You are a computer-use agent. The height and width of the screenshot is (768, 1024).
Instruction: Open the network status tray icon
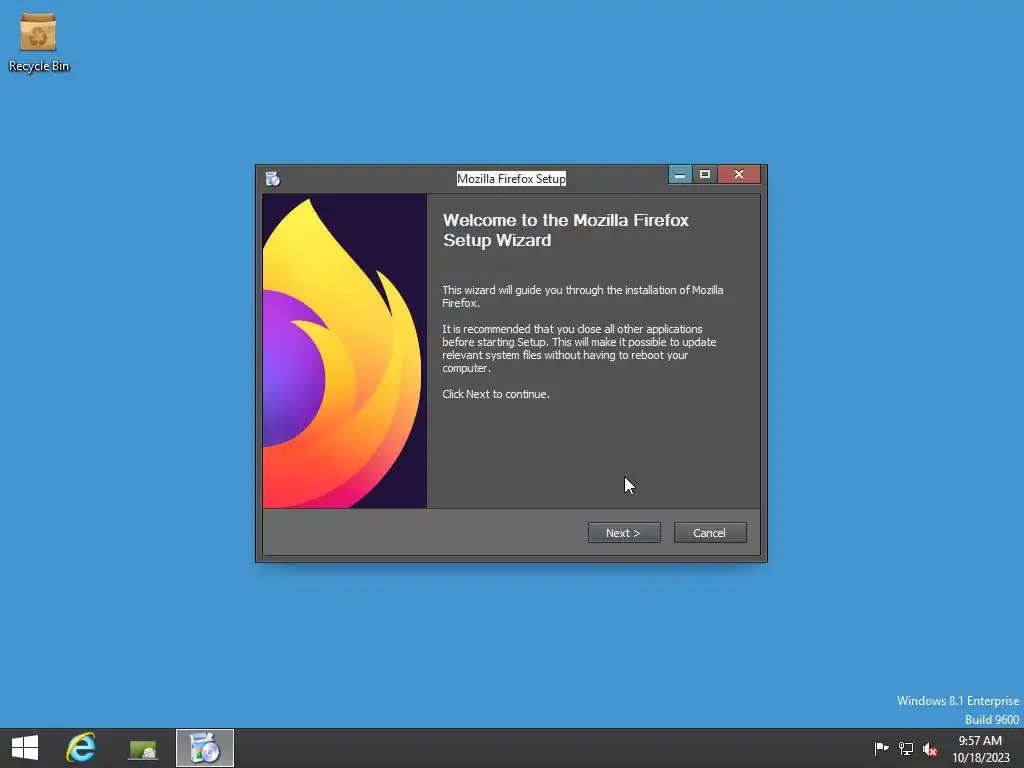point(906,748)
